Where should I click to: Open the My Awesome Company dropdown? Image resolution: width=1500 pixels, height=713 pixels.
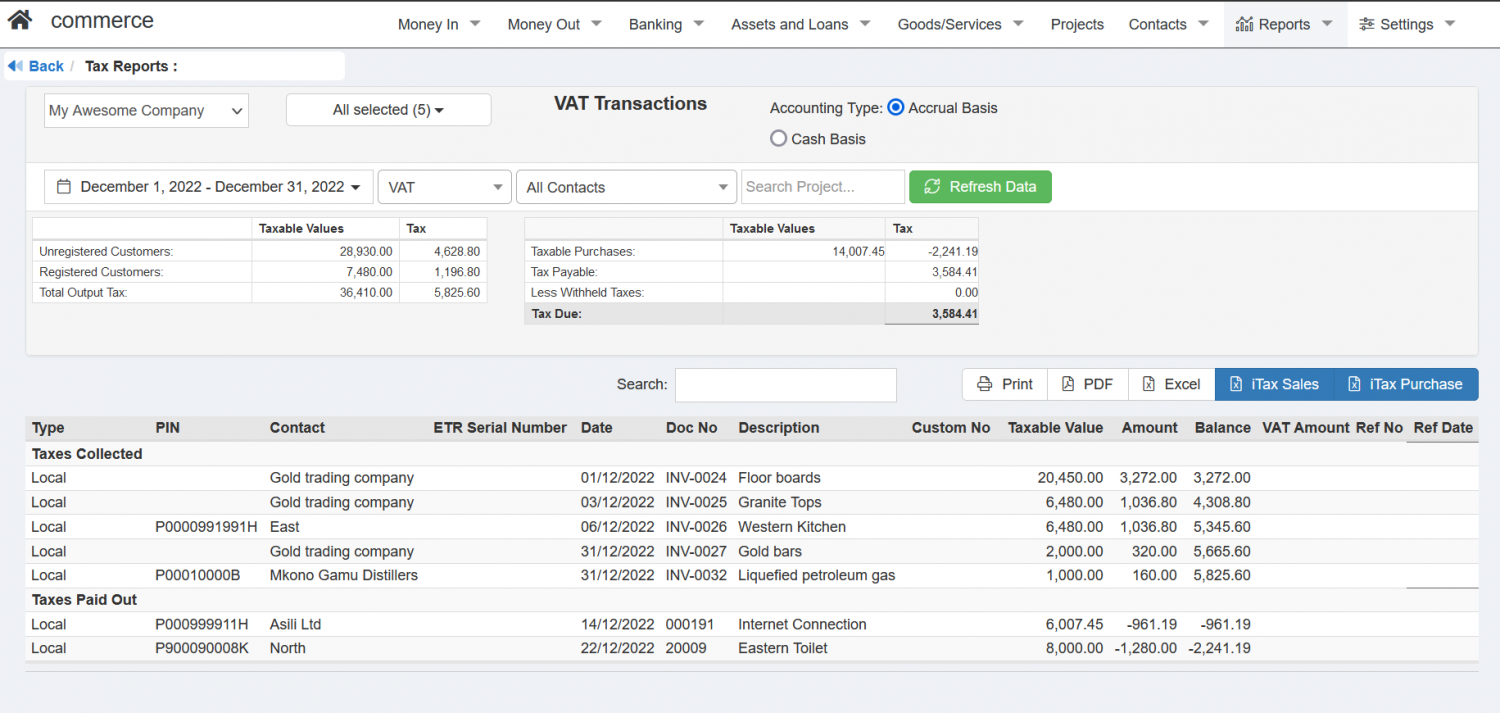tap(146, 111)
